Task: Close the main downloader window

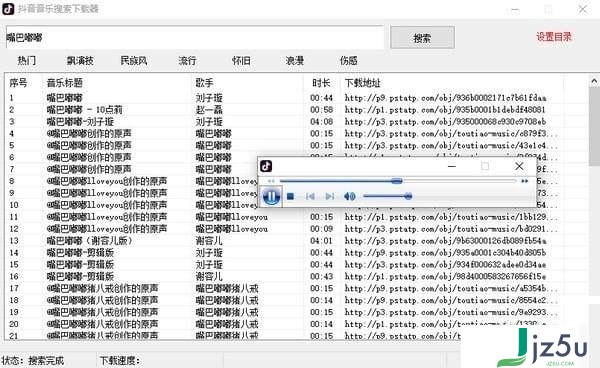Action: click(583, 9)
